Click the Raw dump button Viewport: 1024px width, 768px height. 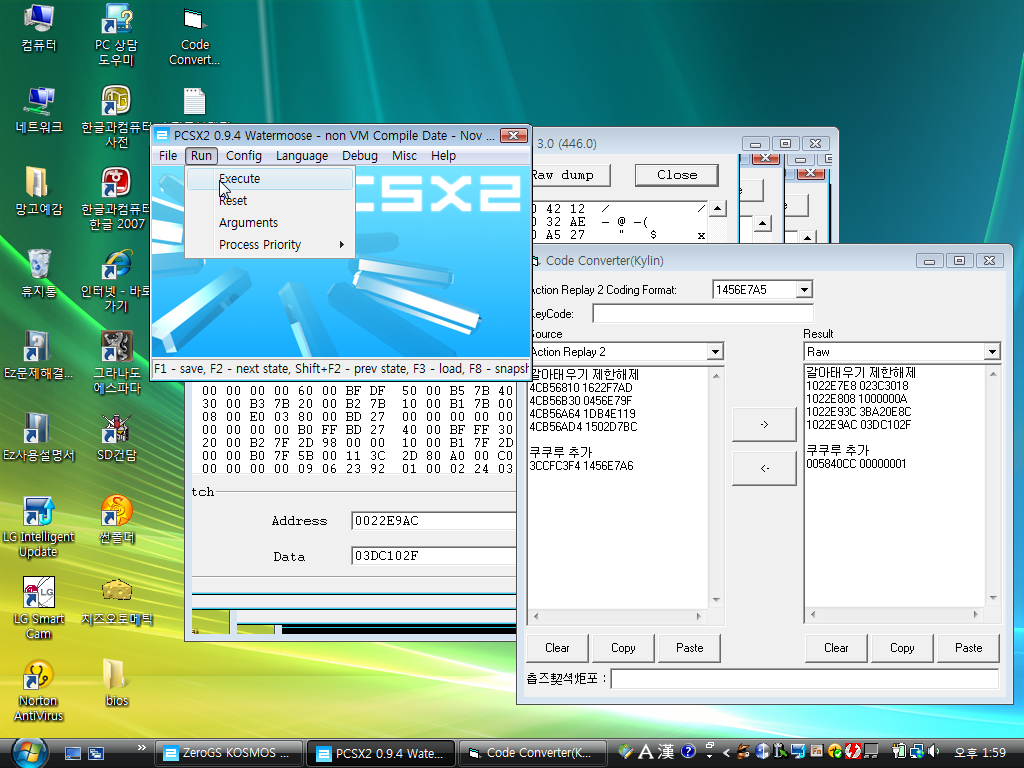pyautogui.click(x=569, y=175)
